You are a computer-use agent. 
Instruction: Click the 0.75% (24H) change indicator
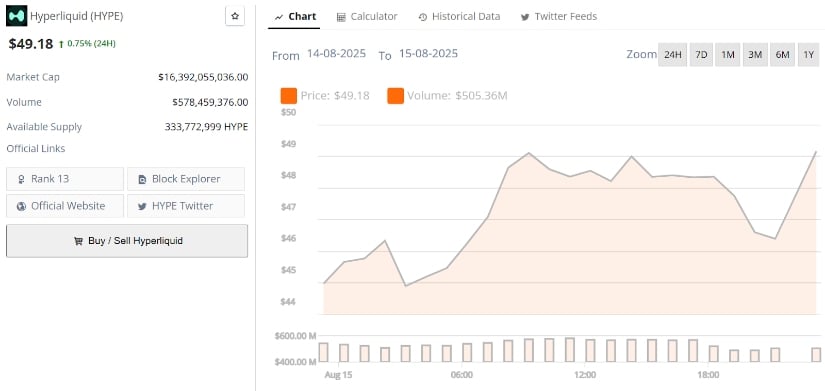87,44
